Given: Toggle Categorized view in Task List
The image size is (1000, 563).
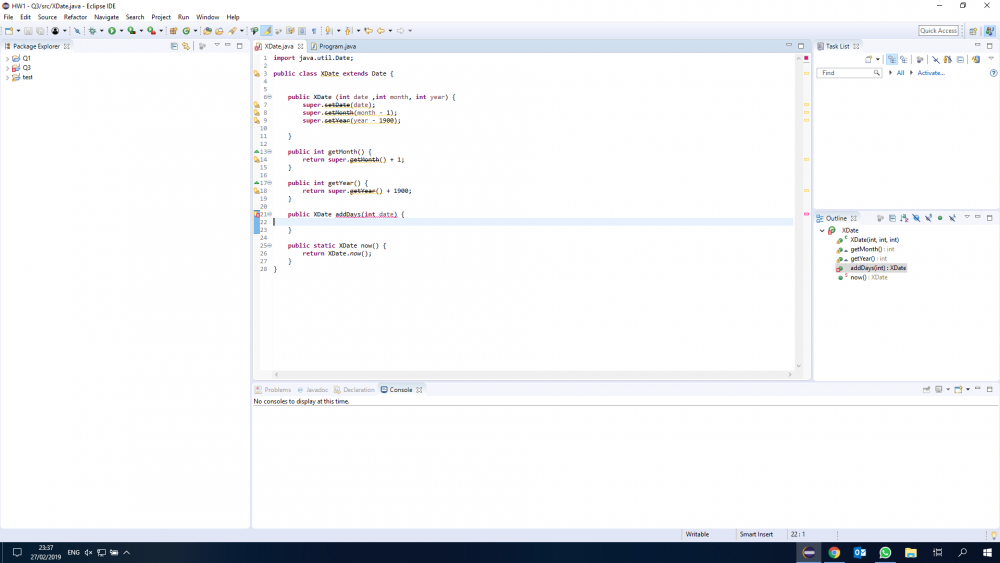Looking at the screenshot, I should (x=892, y=59).
